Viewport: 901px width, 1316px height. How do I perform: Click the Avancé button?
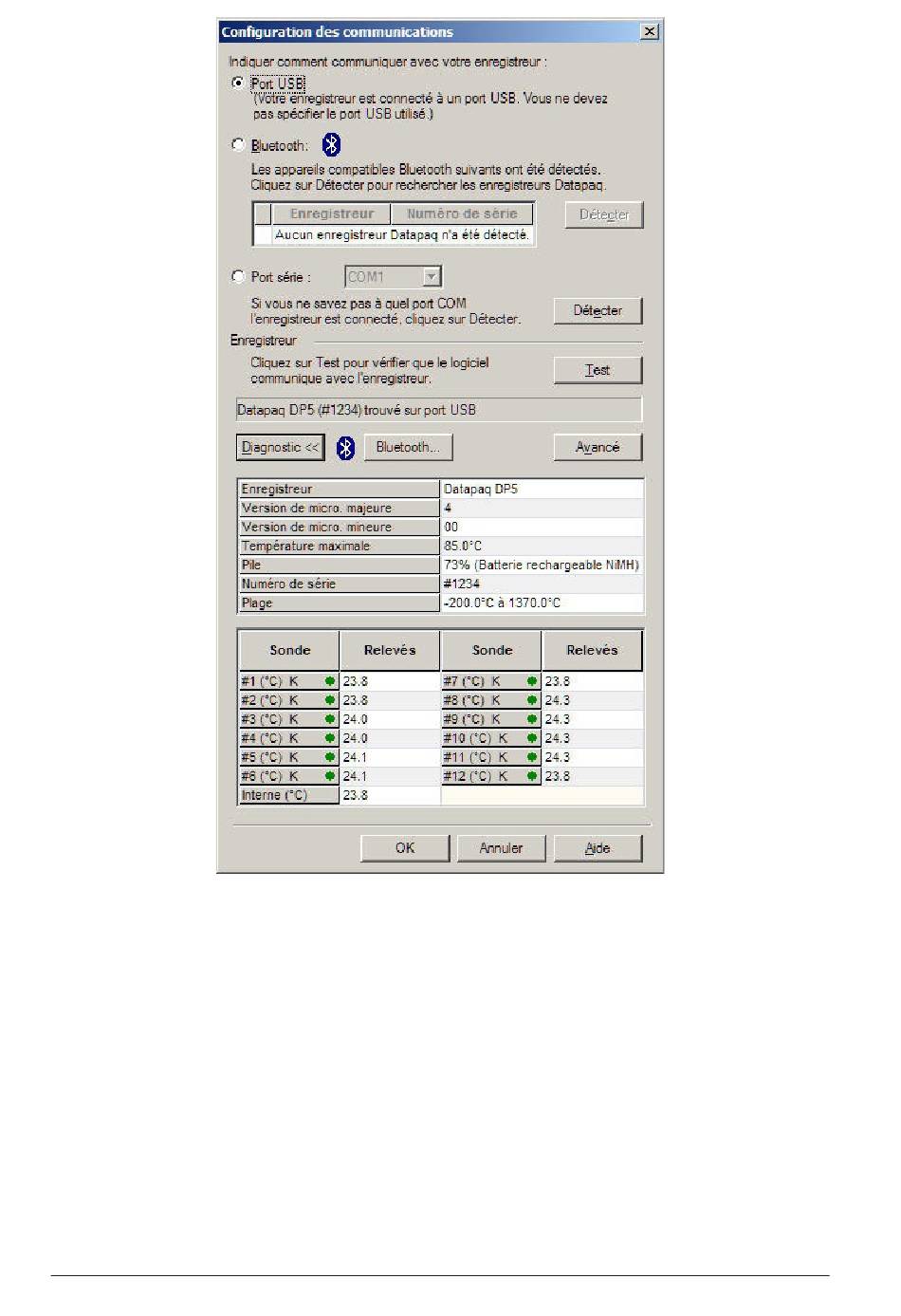pos(598,447)
